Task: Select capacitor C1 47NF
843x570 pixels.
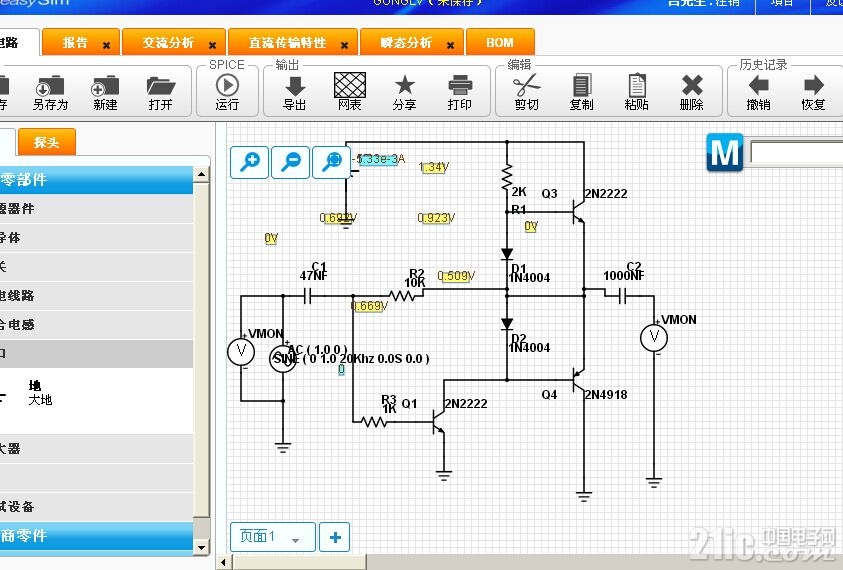Action: (x=308, y=296)
